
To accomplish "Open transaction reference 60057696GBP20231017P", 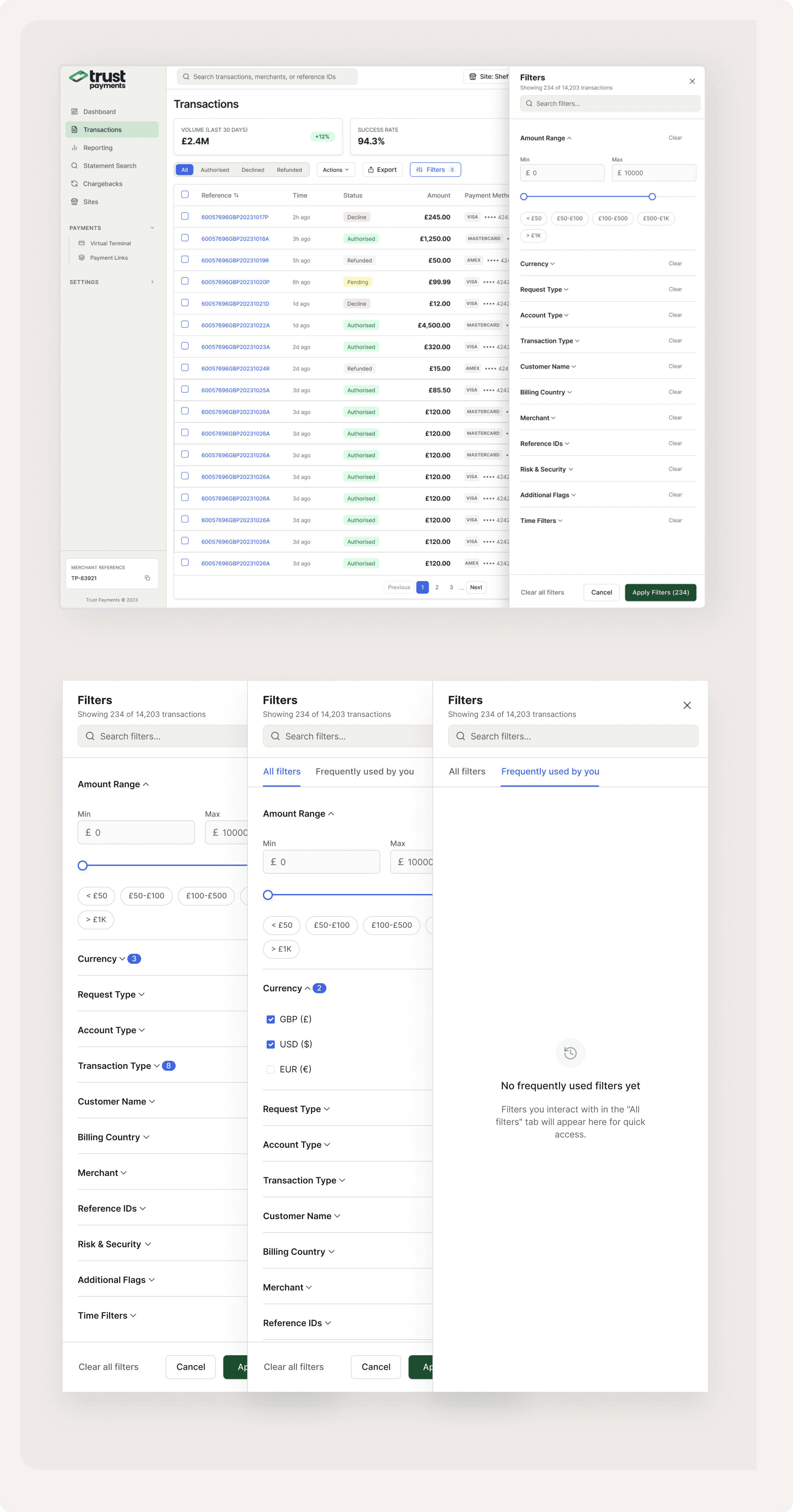I will point(235,217).
